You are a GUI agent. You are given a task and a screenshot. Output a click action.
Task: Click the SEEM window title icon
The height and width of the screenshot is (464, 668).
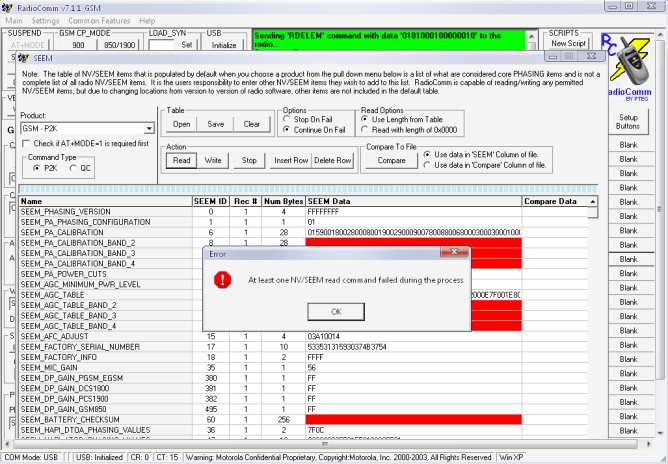coord(23,58)
